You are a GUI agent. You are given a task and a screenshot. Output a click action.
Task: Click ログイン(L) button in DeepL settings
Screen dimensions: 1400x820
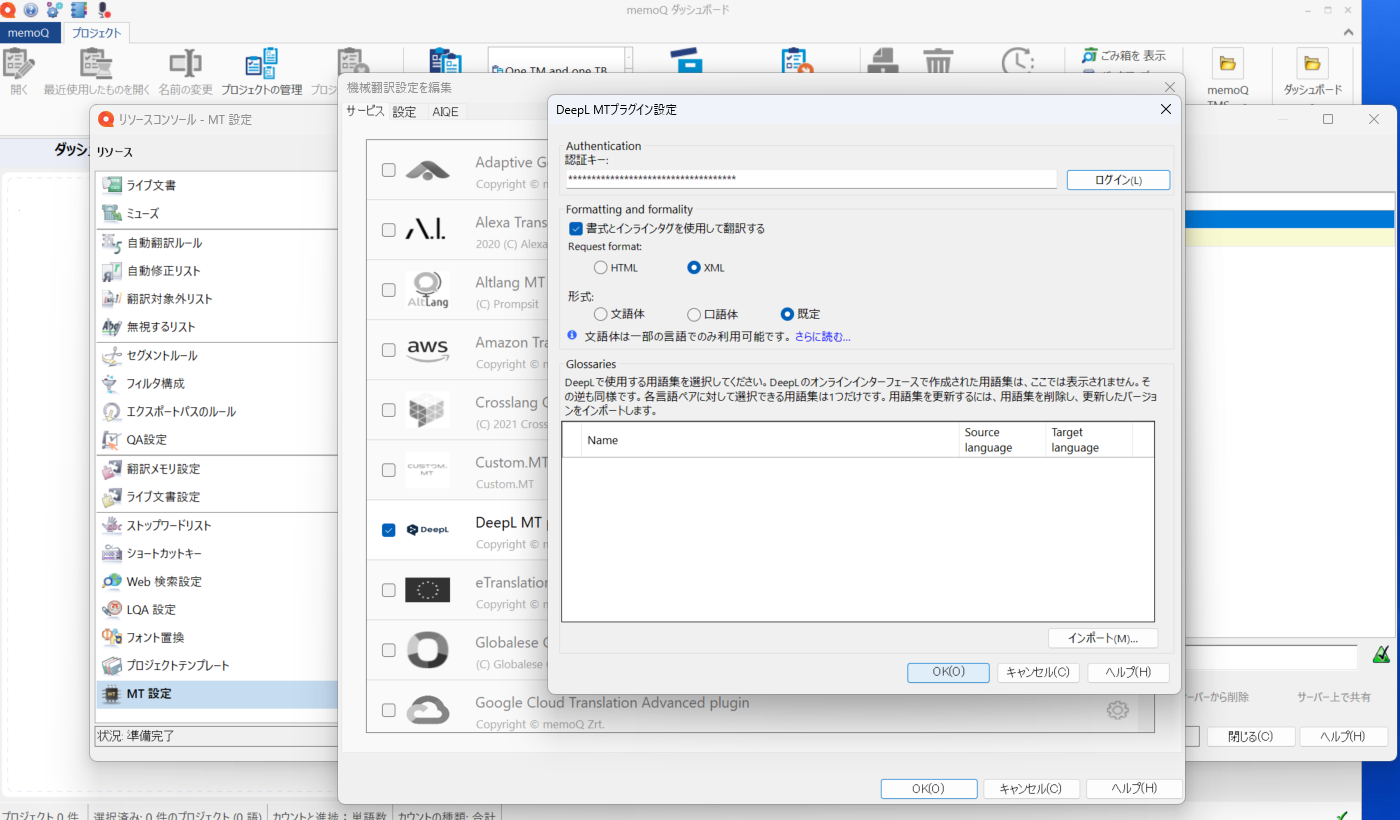coord(1118,180)
